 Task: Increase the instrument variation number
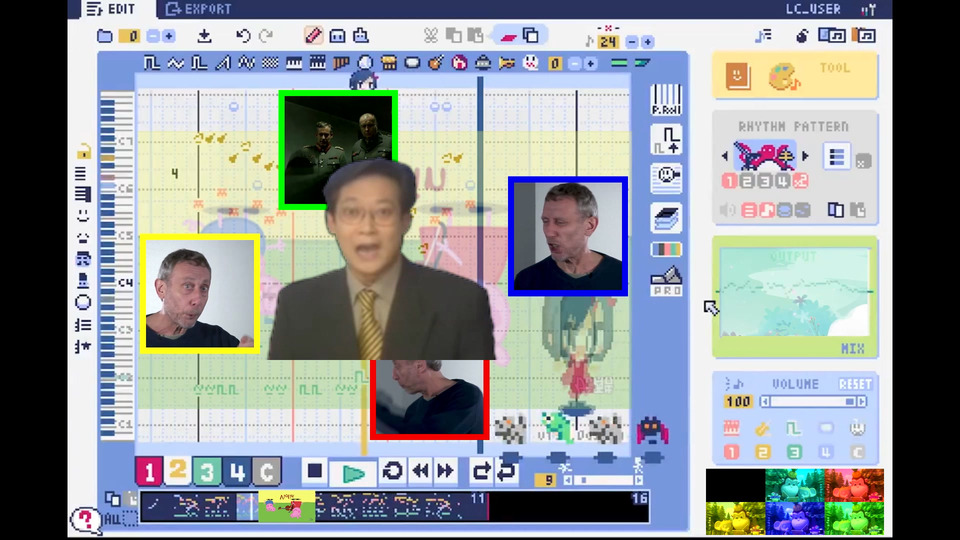(590, 63)
